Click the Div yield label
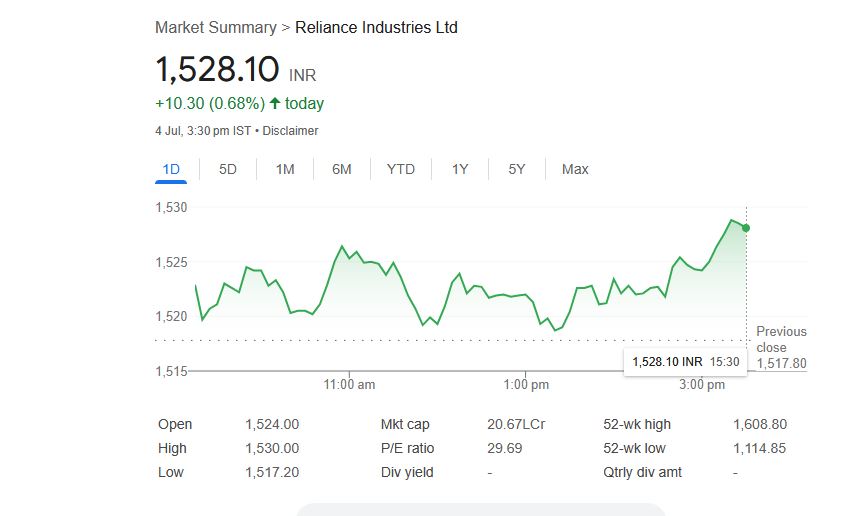 [407, 473]
